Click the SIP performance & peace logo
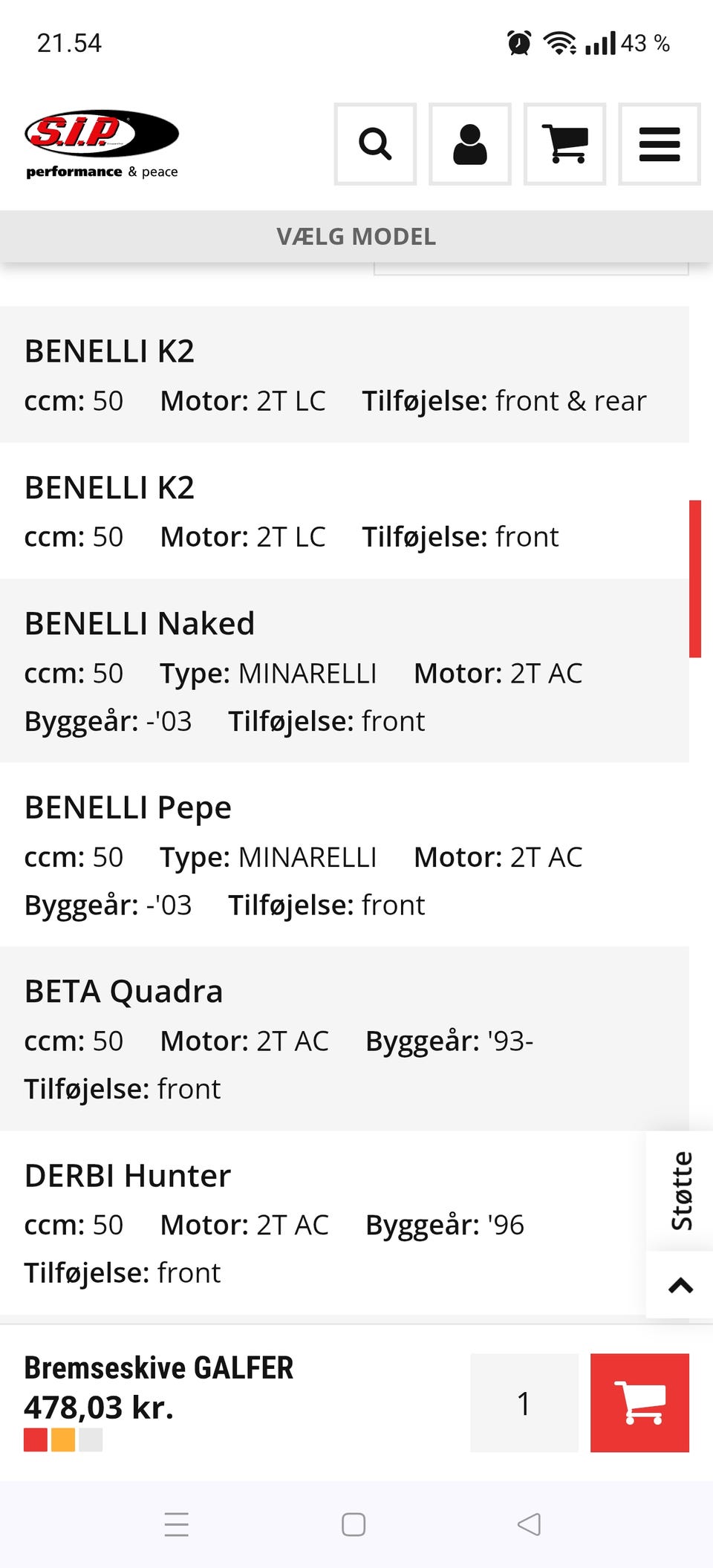The height and width of the screenshot is (1568, 713). pyautogui.click(x=102, y=144)
